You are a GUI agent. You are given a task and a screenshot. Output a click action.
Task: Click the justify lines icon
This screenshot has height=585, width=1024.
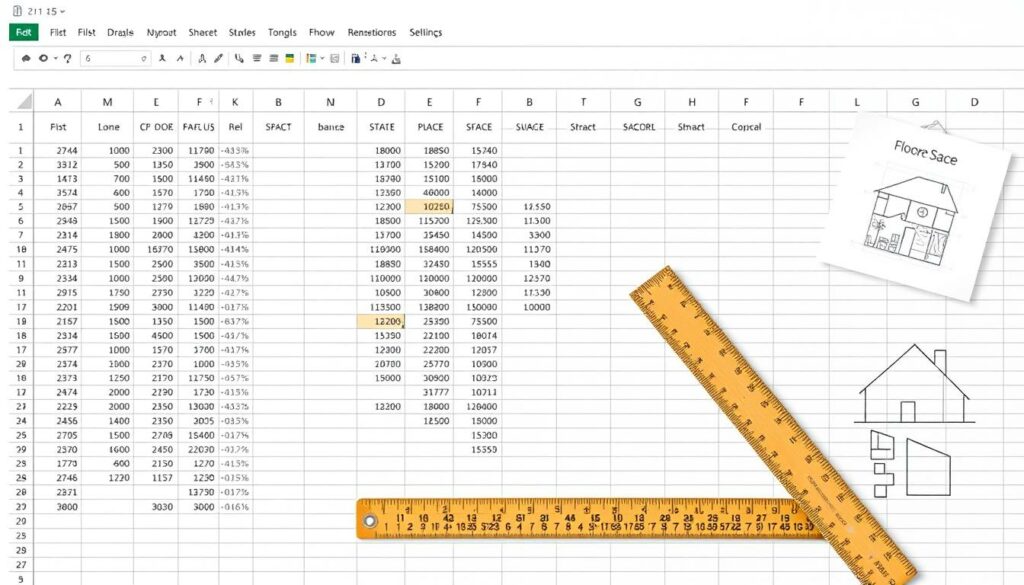(x=274, y=58)
